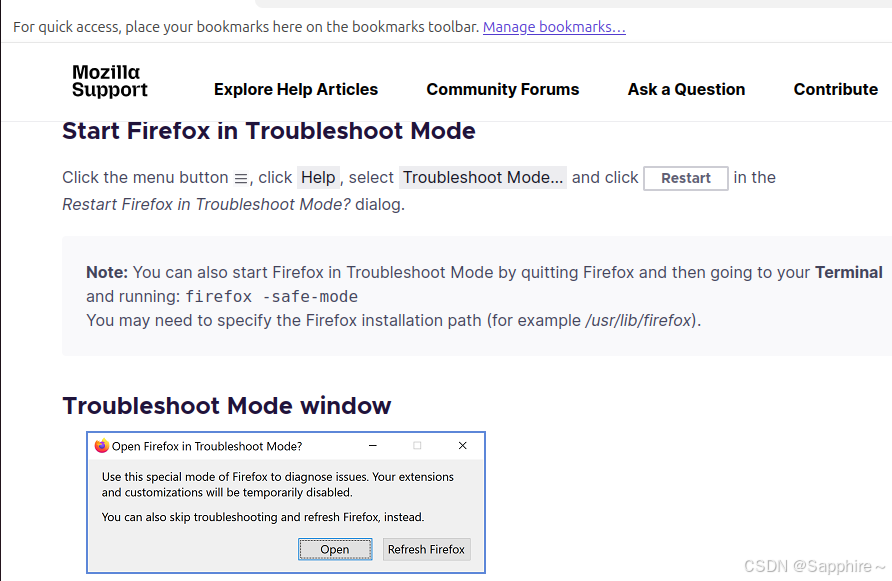Open the Contribute nav item
The image size is (892, 581).
point(836,89)
